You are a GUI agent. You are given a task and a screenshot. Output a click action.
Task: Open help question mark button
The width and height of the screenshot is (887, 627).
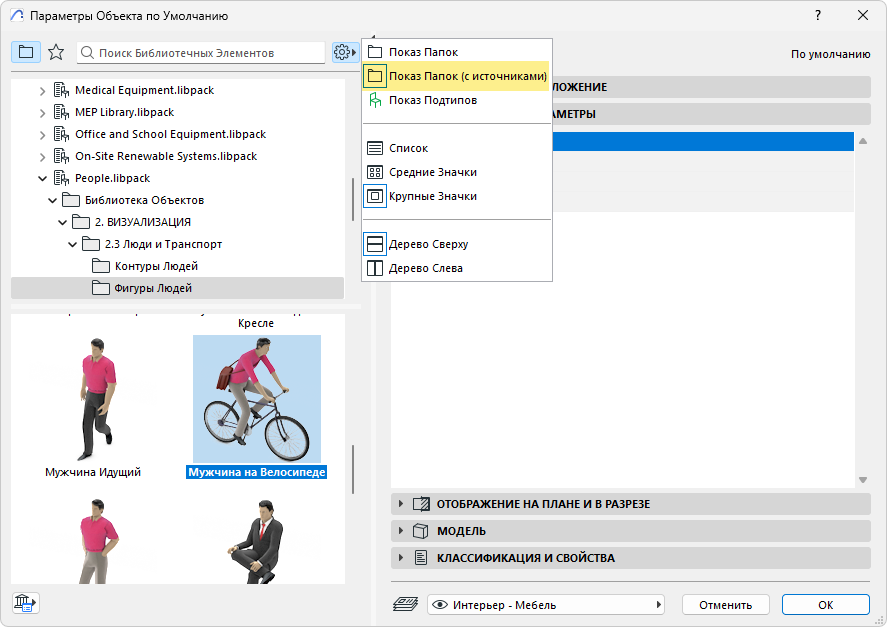tap(818, 15)
